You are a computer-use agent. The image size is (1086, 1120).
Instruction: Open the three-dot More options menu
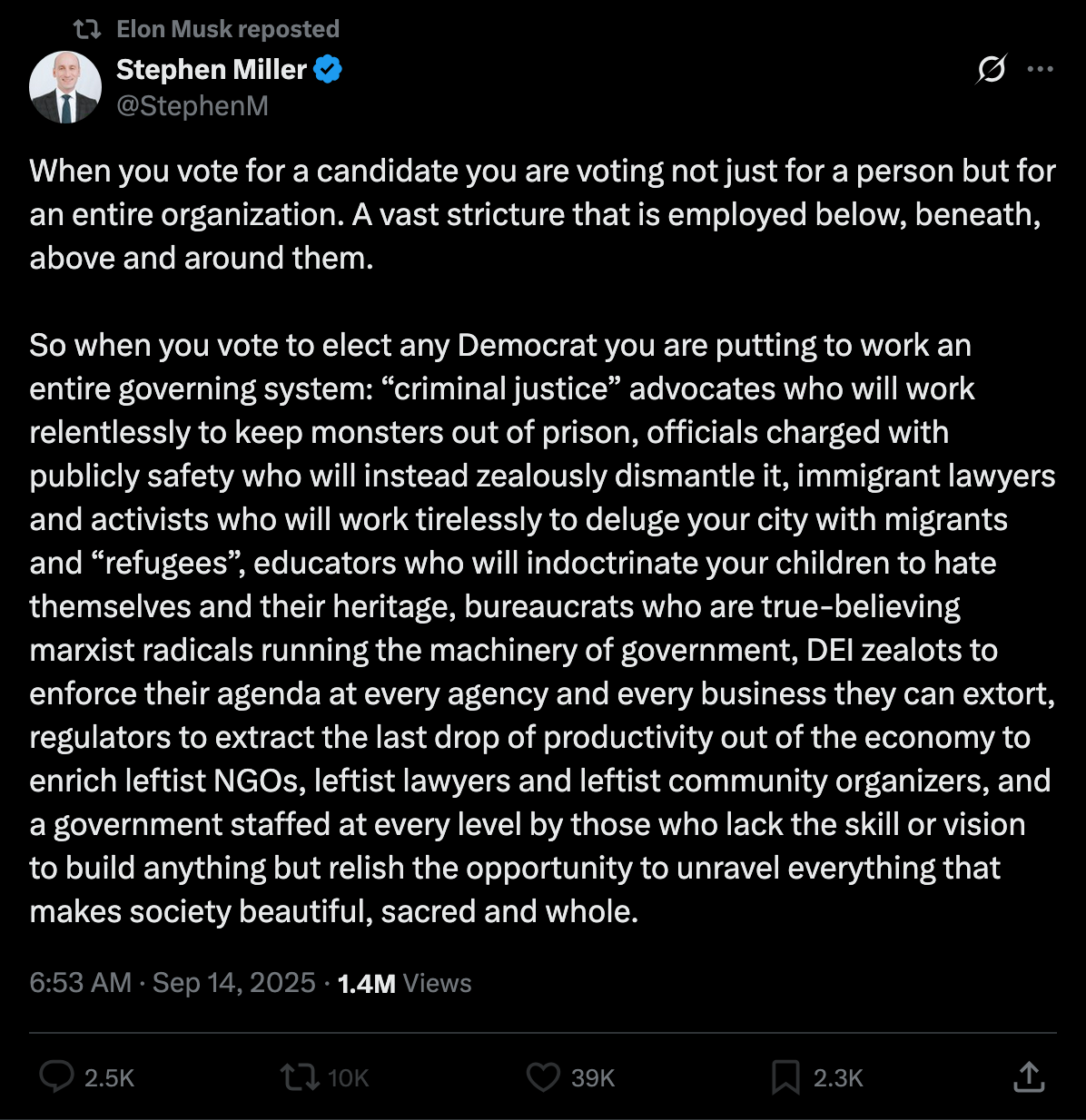click(1040, 69)
